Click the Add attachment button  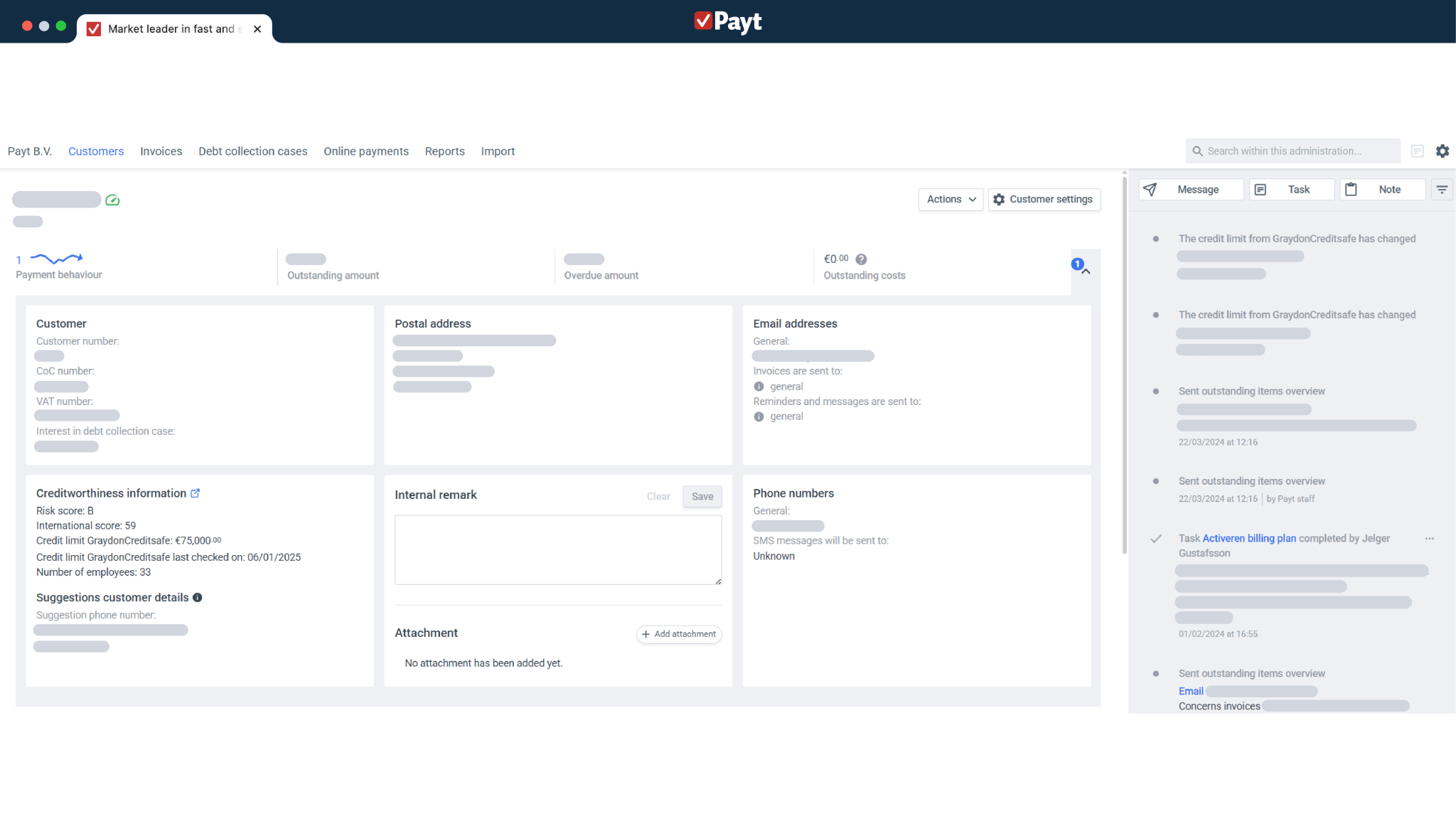[679, 634]
